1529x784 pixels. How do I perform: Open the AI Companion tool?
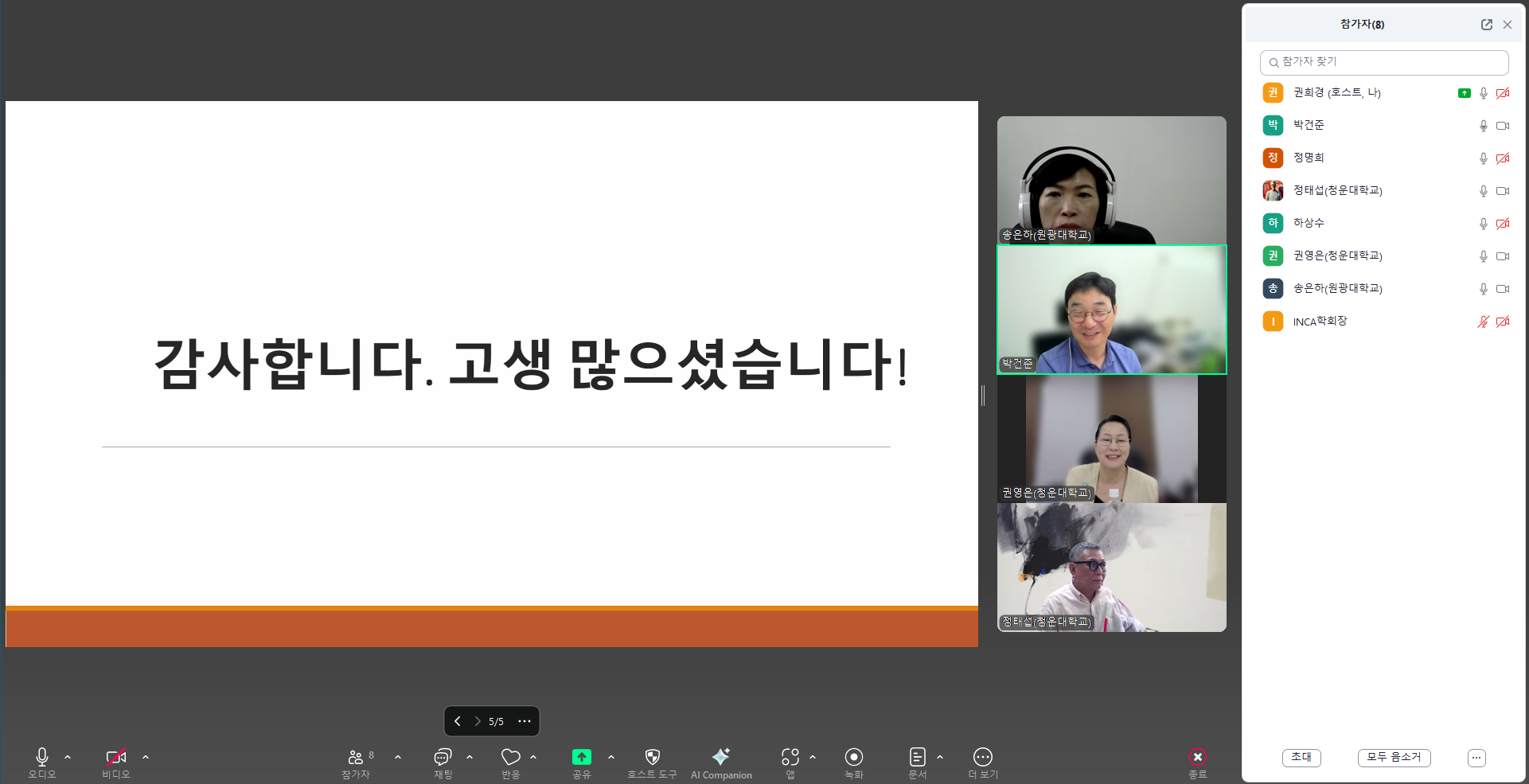[x=721, y=758]
